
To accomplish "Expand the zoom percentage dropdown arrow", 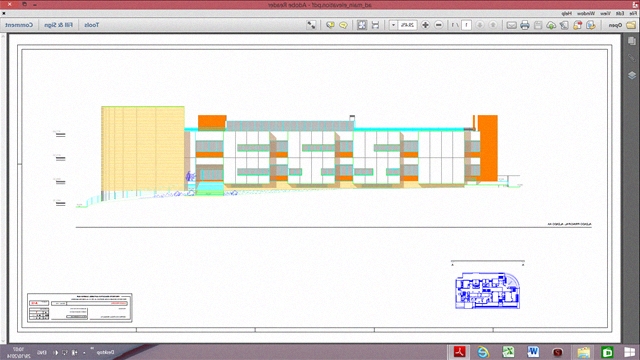I will coord(393,25).
